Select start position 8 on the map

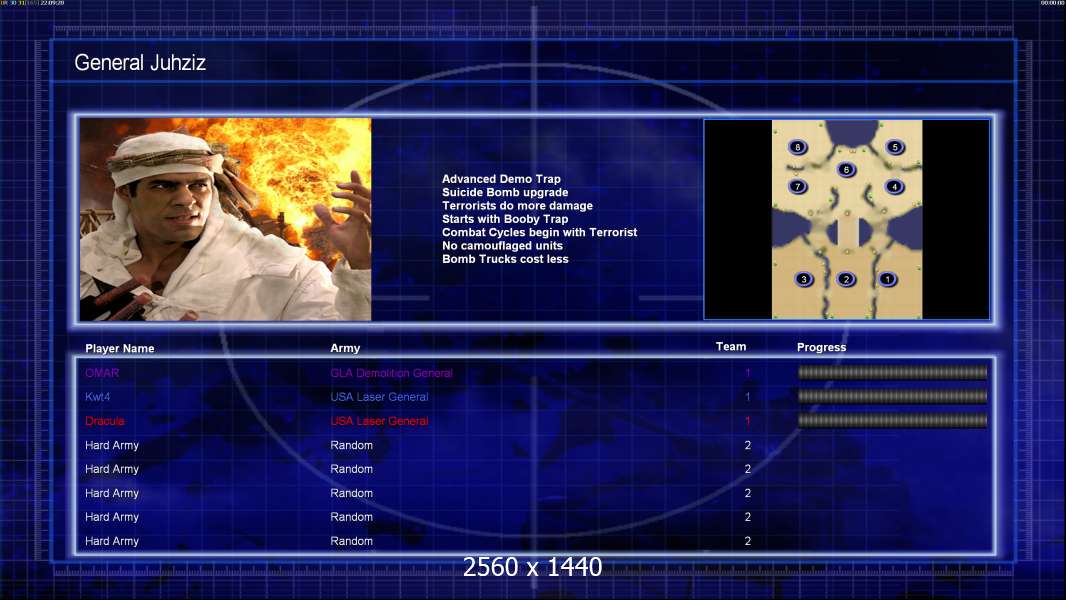(x=797, y=147)
